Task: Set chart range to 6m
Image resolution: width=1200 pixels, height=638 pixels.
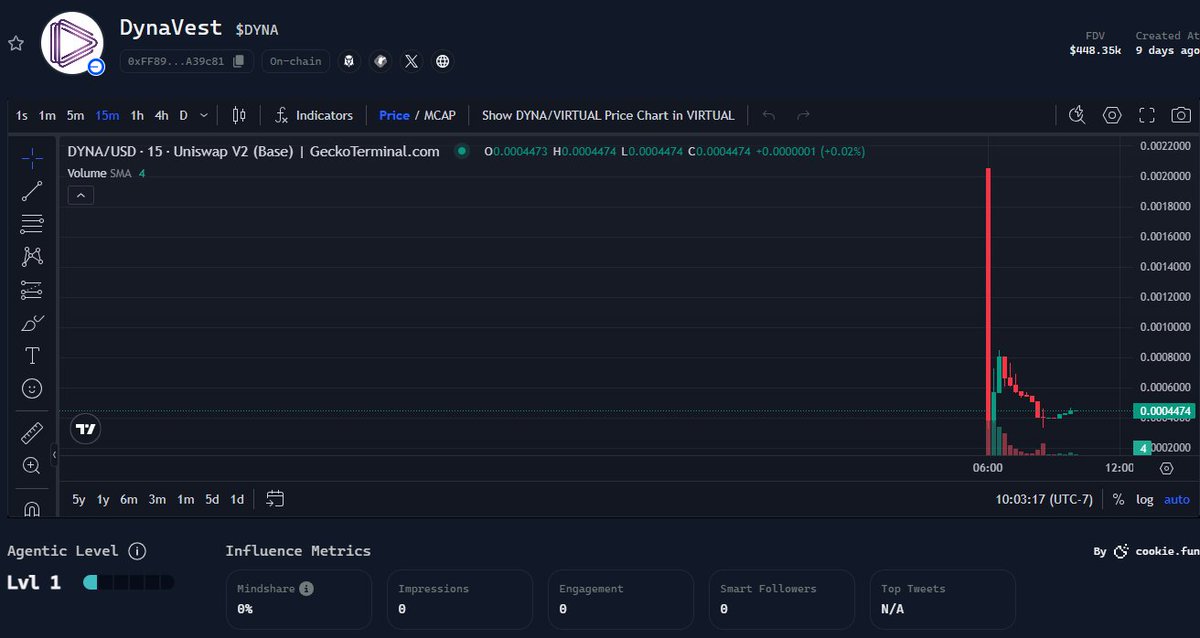Action: (x=129, y=499)
